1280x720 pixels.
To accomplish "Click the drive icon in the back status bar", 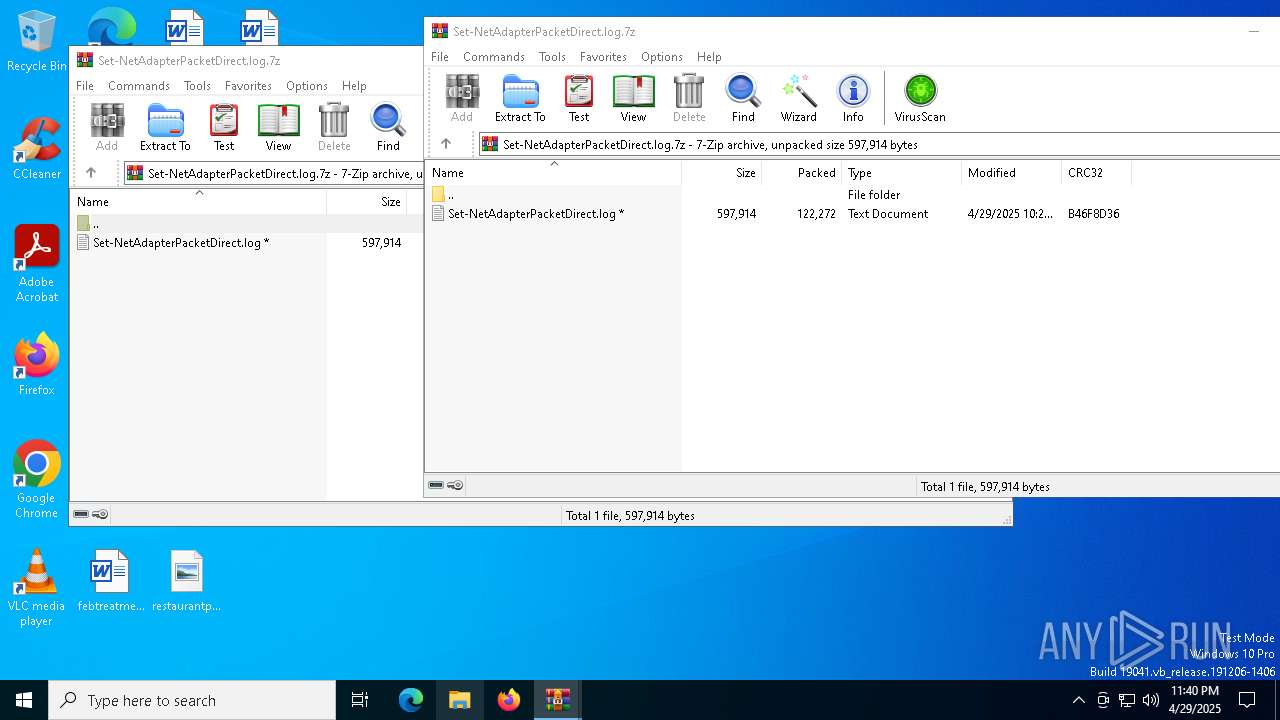I will tap(81, 514).
